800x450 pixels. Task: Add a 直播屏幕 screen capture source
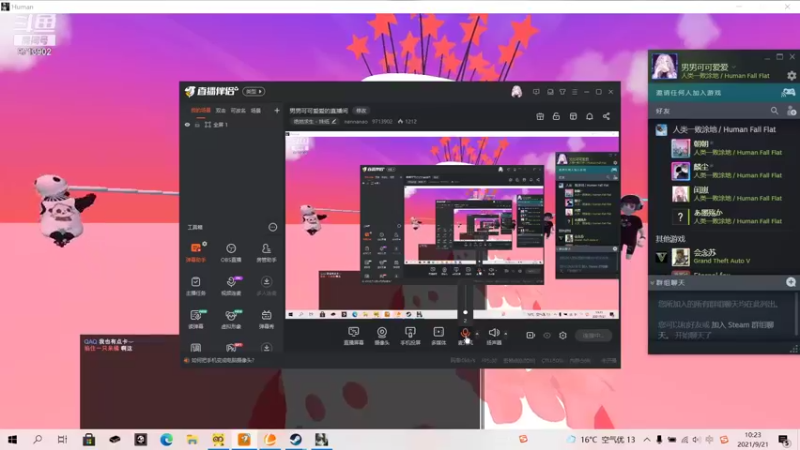354,336
